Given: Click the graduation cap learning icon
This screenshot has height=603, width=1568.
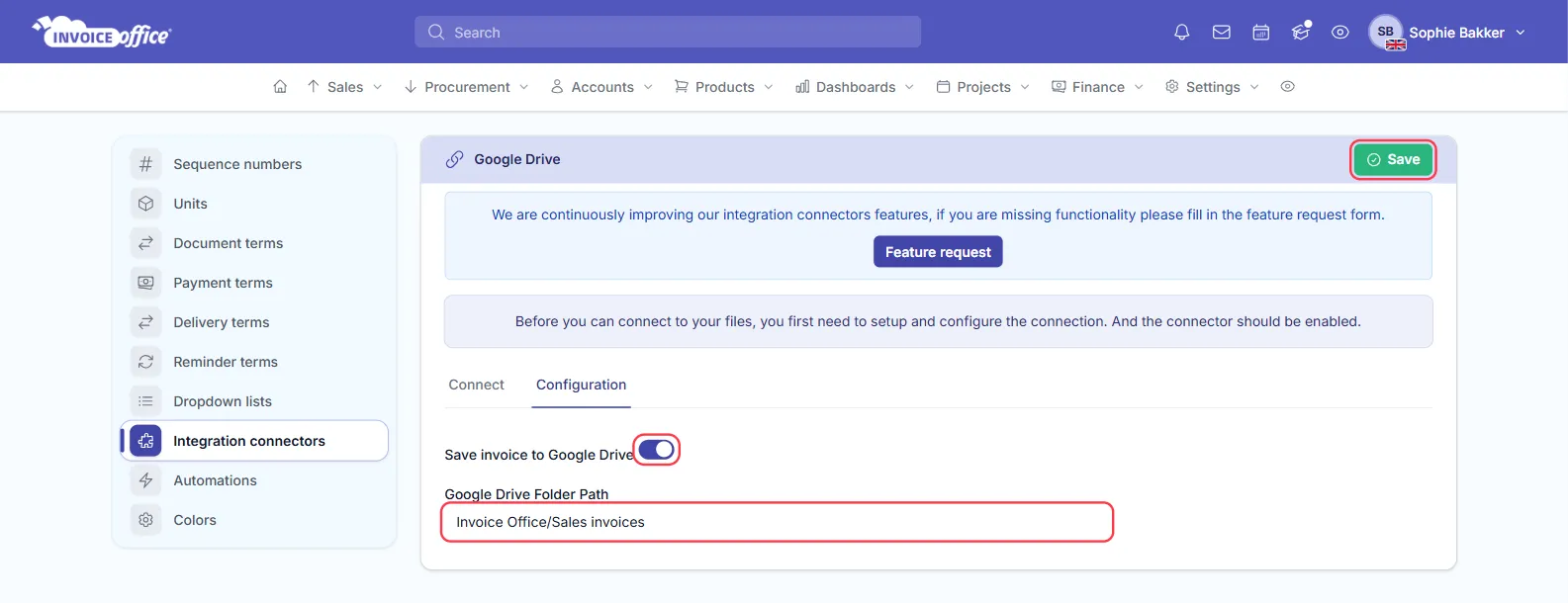Looking at the screenshot, I should (1300, 33).
